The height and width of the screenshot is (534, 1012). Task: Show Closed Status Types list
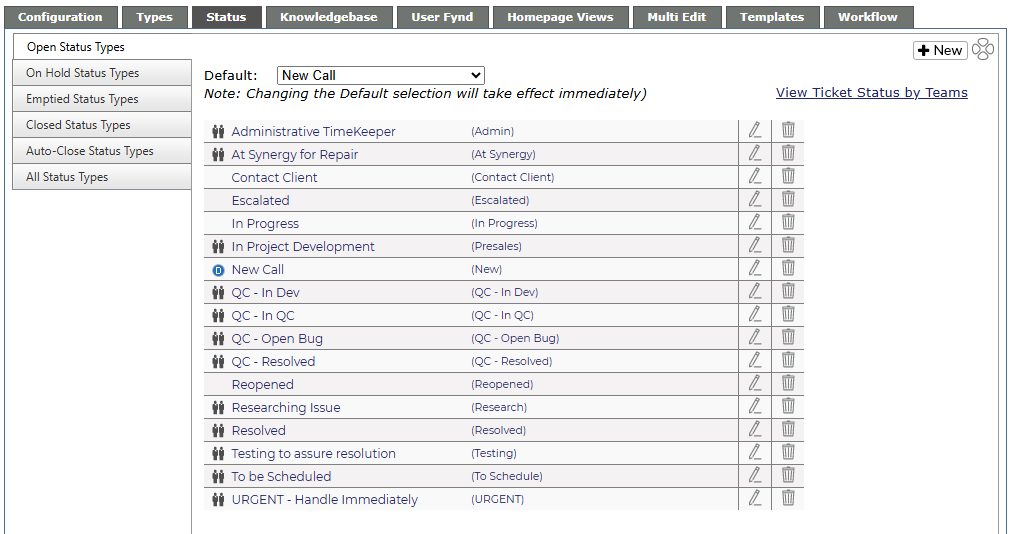102,125
